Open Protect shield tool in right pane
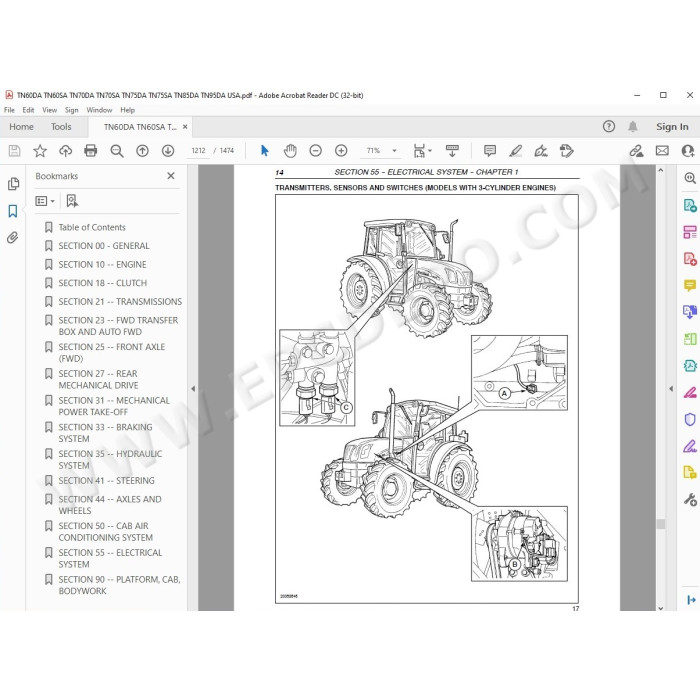This screenshot has width=700, height=700. point(690,419)
